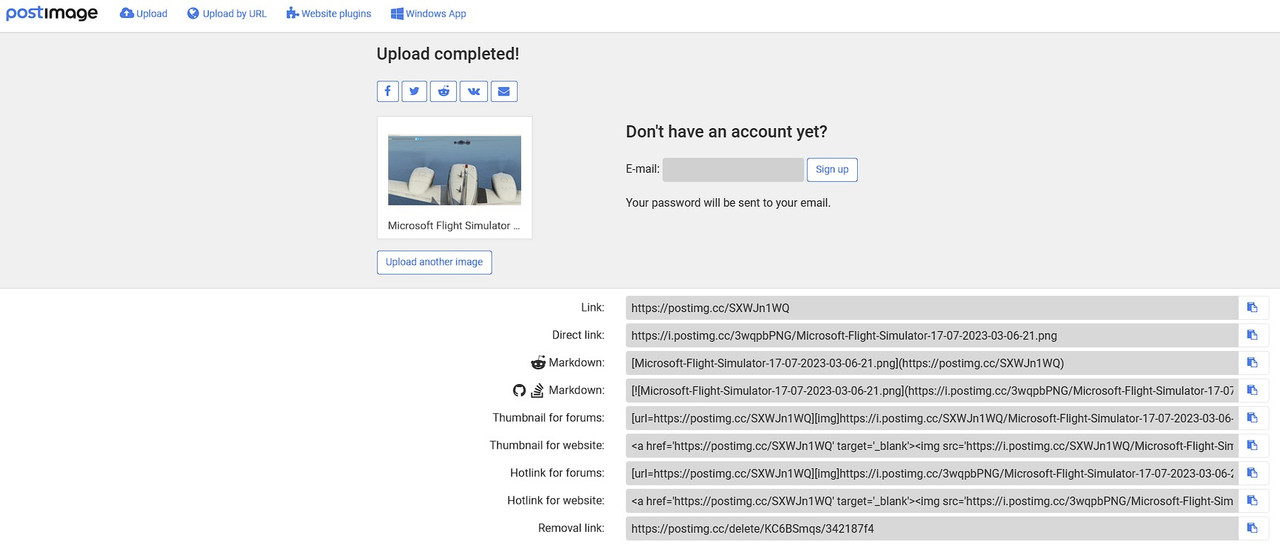The height and width of the screenshot is (547, 1280).
Task: Share uploaded image by email icon
Action: click(504, 91)
